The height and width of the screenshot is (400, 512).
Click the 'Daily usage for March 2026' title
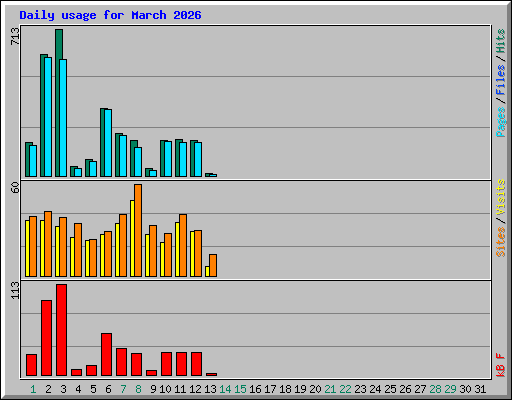110,15
